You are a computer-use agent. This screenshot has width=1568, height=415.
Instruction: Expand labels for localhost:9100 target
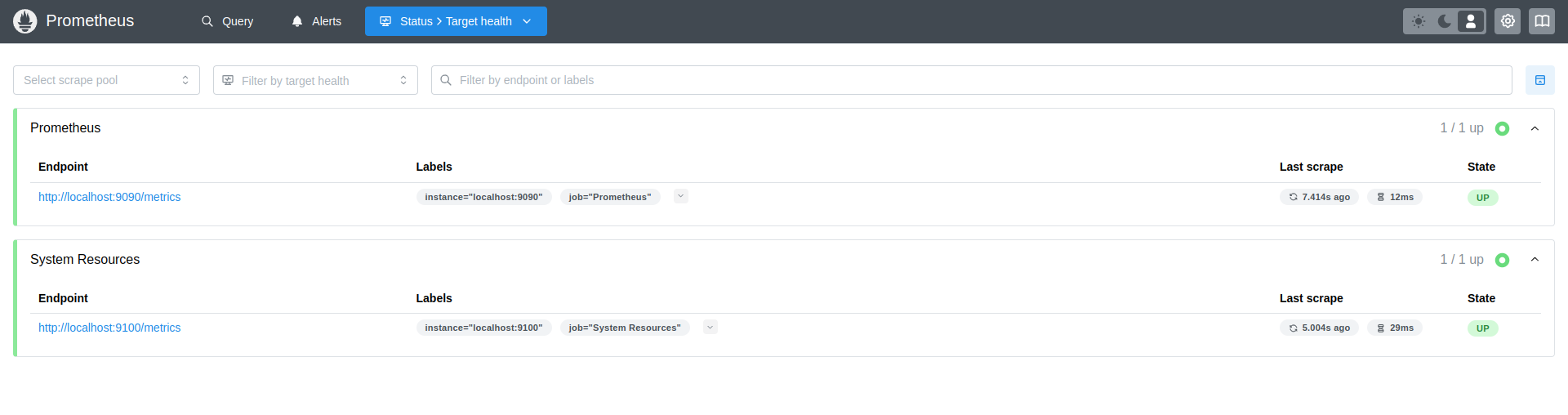coord(710,327)
